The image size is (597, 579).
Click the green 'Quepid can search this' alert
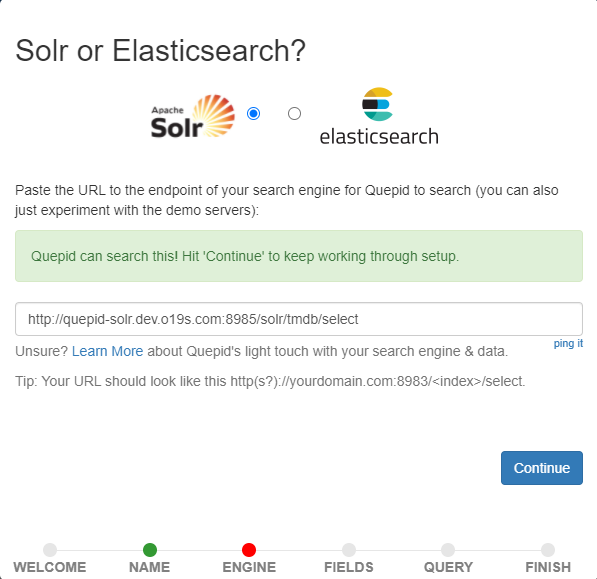[x=299, y=256]
